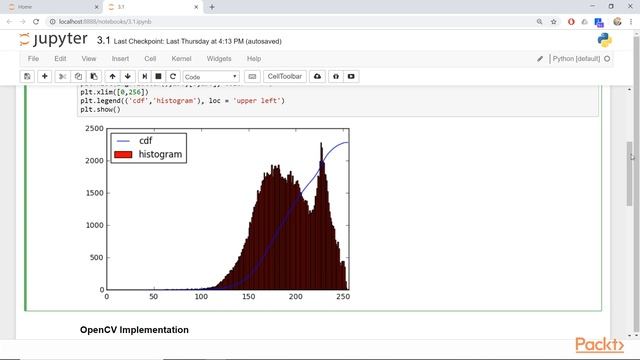The image size is (640, 360).
Task: Click the histogram plot output image
Action: coord(216,213)
